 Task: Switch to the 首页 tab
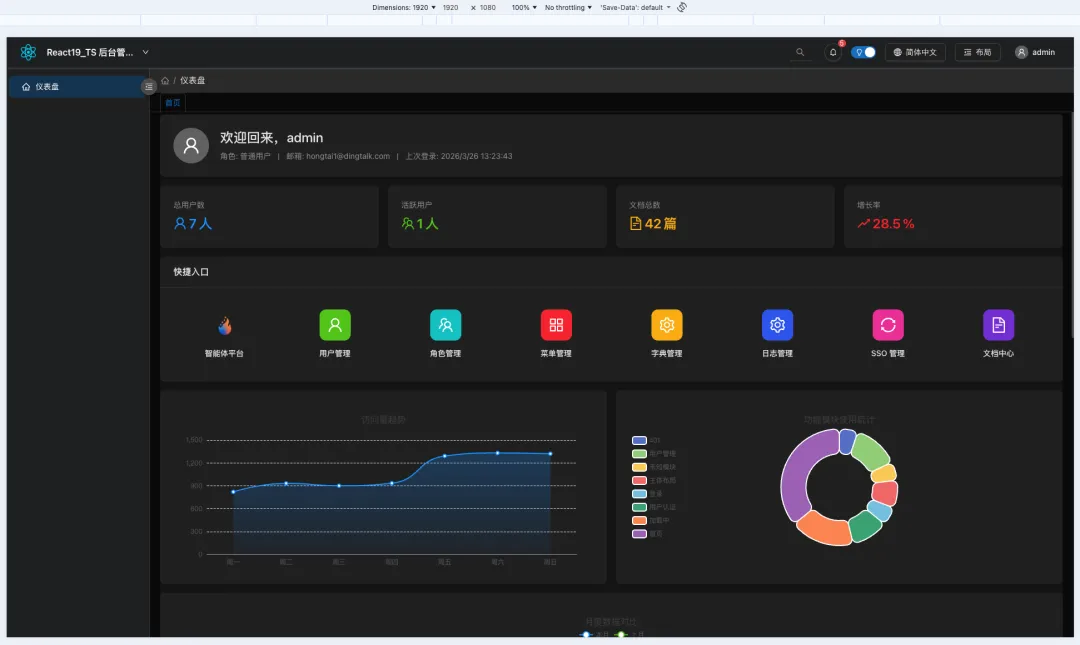tap(173, 103)
